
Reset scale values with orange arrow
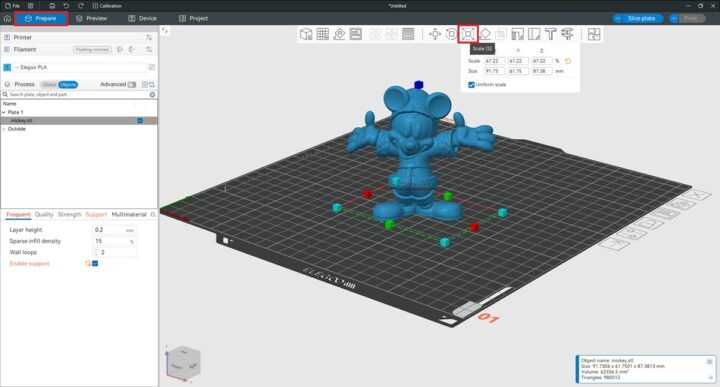(x=568, y=61)
